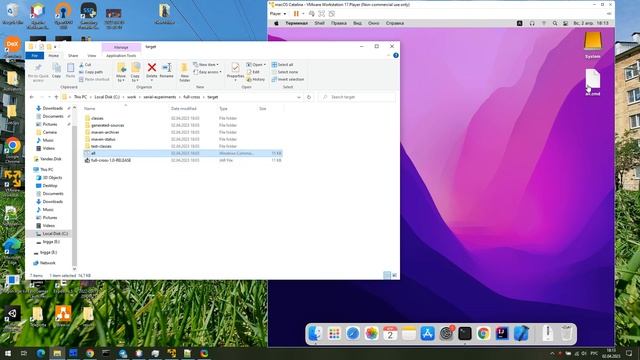Screen dimensions: 640x360
Task: Open the Move to dropdown in the ribbon
Action: 121,73
